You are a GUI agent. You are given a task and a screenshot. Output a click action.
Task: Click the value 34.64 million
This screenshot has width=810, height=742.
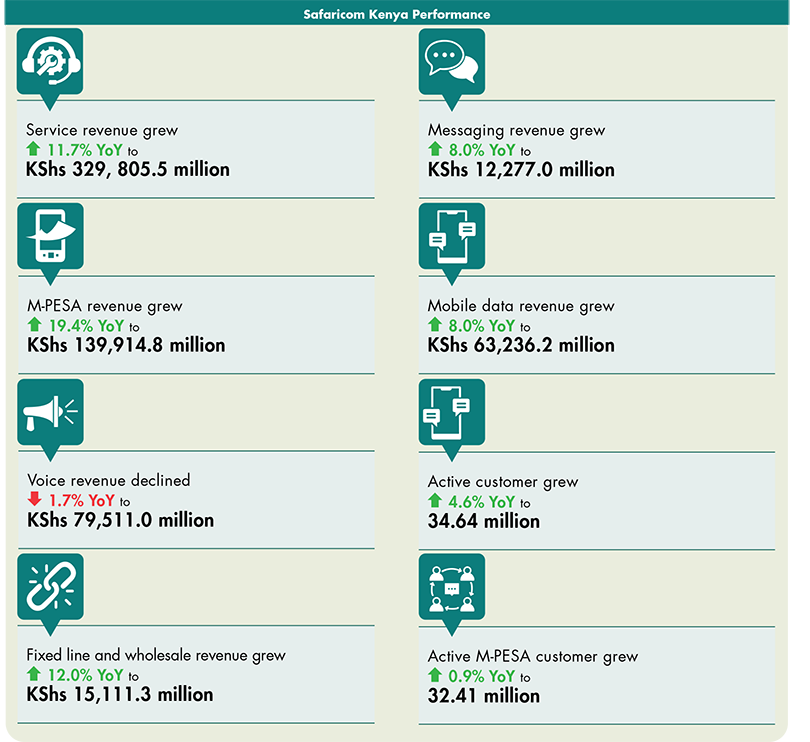point(484,521)
